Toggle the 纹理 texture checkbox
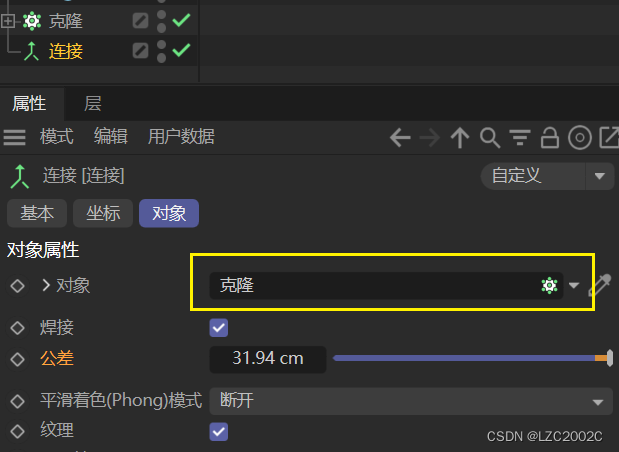The height and width of the screenshot is (452, 619). coord(219,431)
